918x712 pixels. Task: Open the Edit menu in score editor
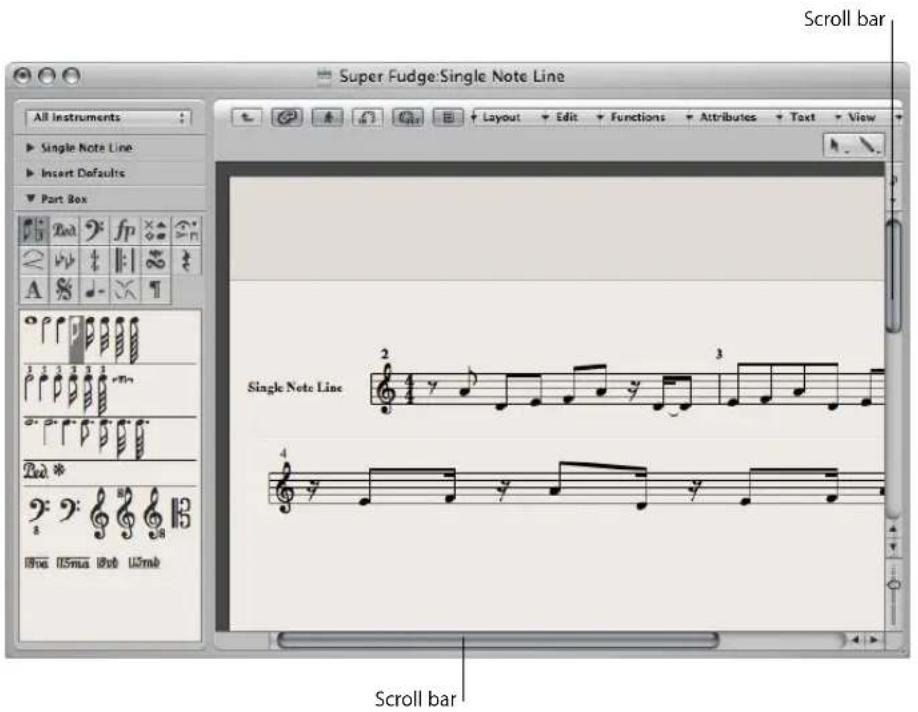560,117
